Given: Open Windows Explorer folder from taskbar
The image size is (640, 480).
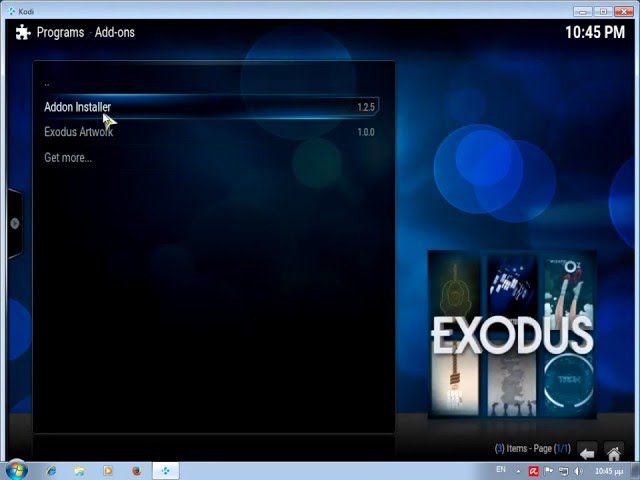Looking at the screenshot, I should (80, 471).
